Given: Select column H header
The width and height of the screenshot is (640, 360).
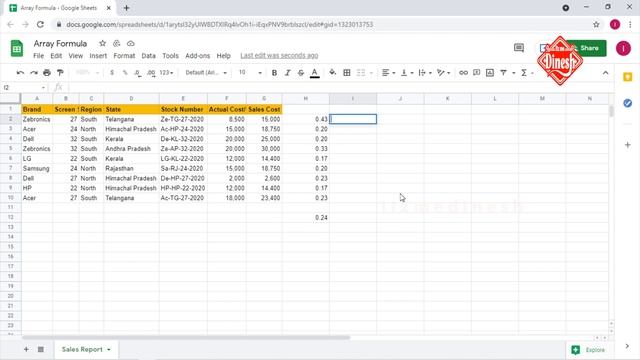Looking at the screenshot, I should pyautogui.click(x=305, y=99).
